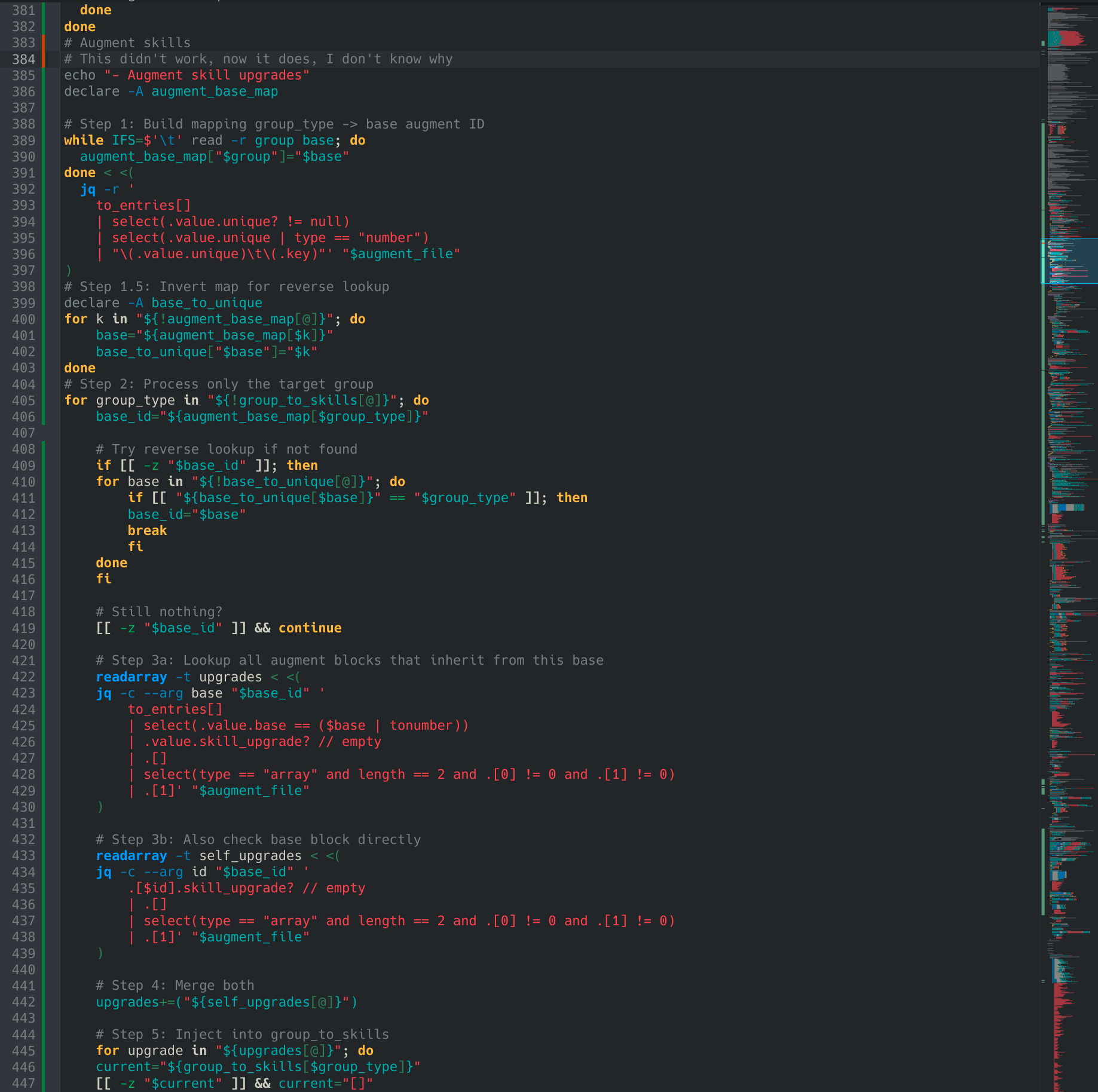This screenshot has width=1098, height=1092.
Task: Click 'jq -r' on line 392
Action: coord(100,189)
